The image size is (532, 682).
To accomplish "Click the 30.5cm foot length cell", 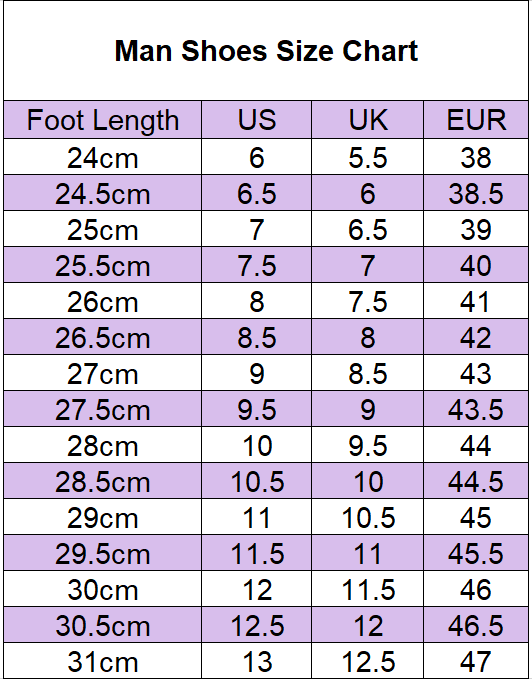I will coord(103,626).
